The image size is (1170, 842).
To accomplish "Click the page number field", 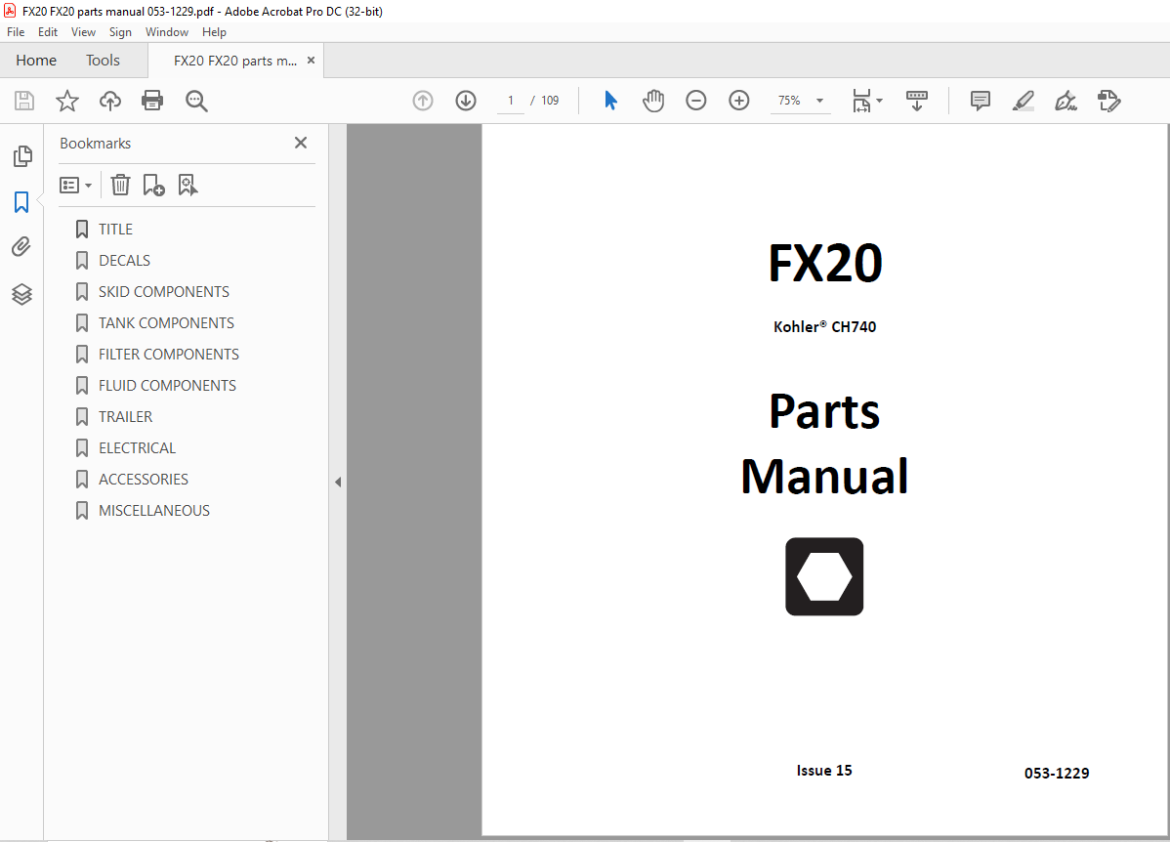I will [511, 101].
